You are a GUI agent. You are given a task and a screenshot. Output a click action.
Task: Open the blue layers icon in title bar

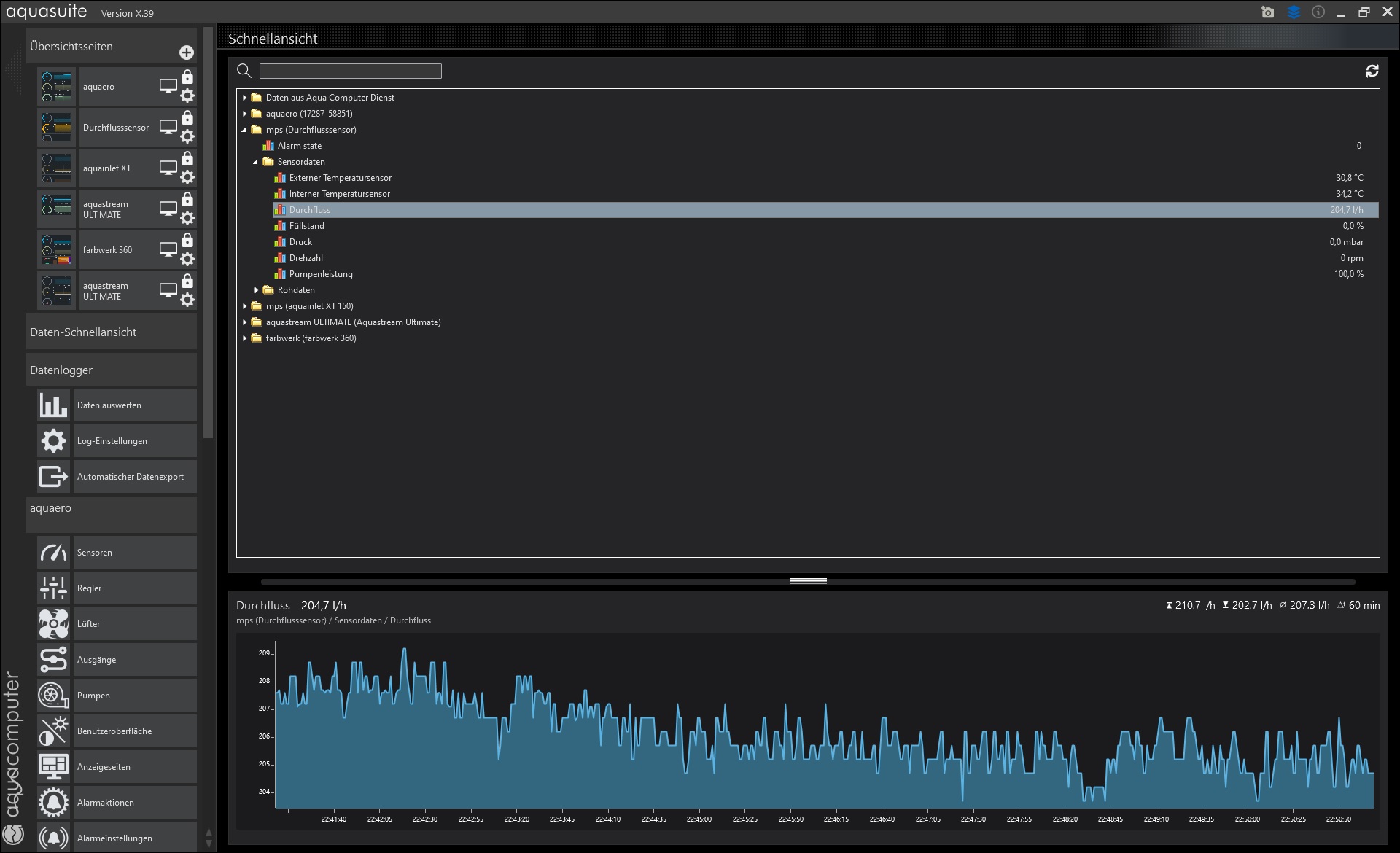[x=1294, y=12]
